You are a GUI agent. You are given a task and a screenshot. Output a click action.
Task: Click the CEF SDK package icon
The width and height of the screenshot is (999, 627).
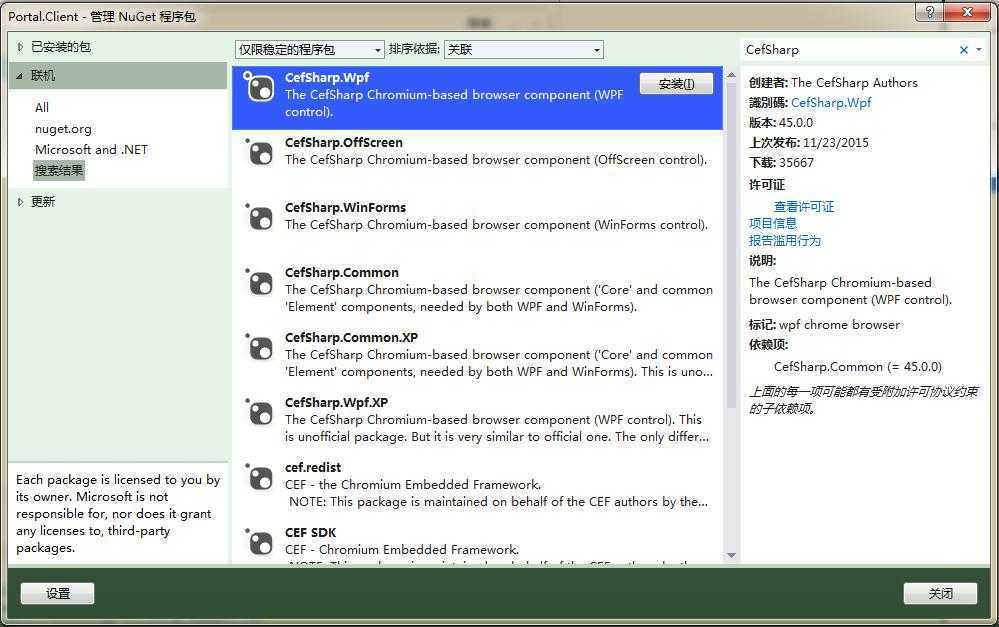[x=259, y=543]
